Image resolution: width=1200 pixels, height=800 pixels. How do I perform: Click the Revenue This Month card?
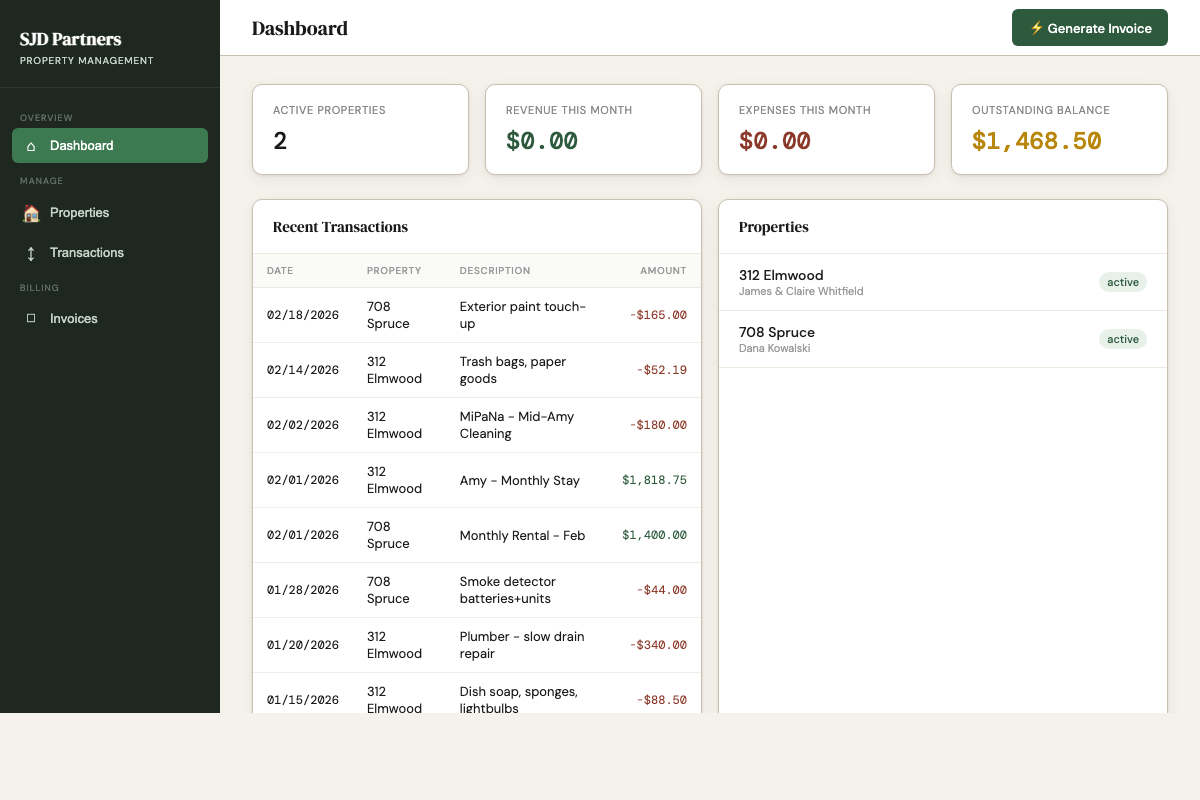click(593, 129)
